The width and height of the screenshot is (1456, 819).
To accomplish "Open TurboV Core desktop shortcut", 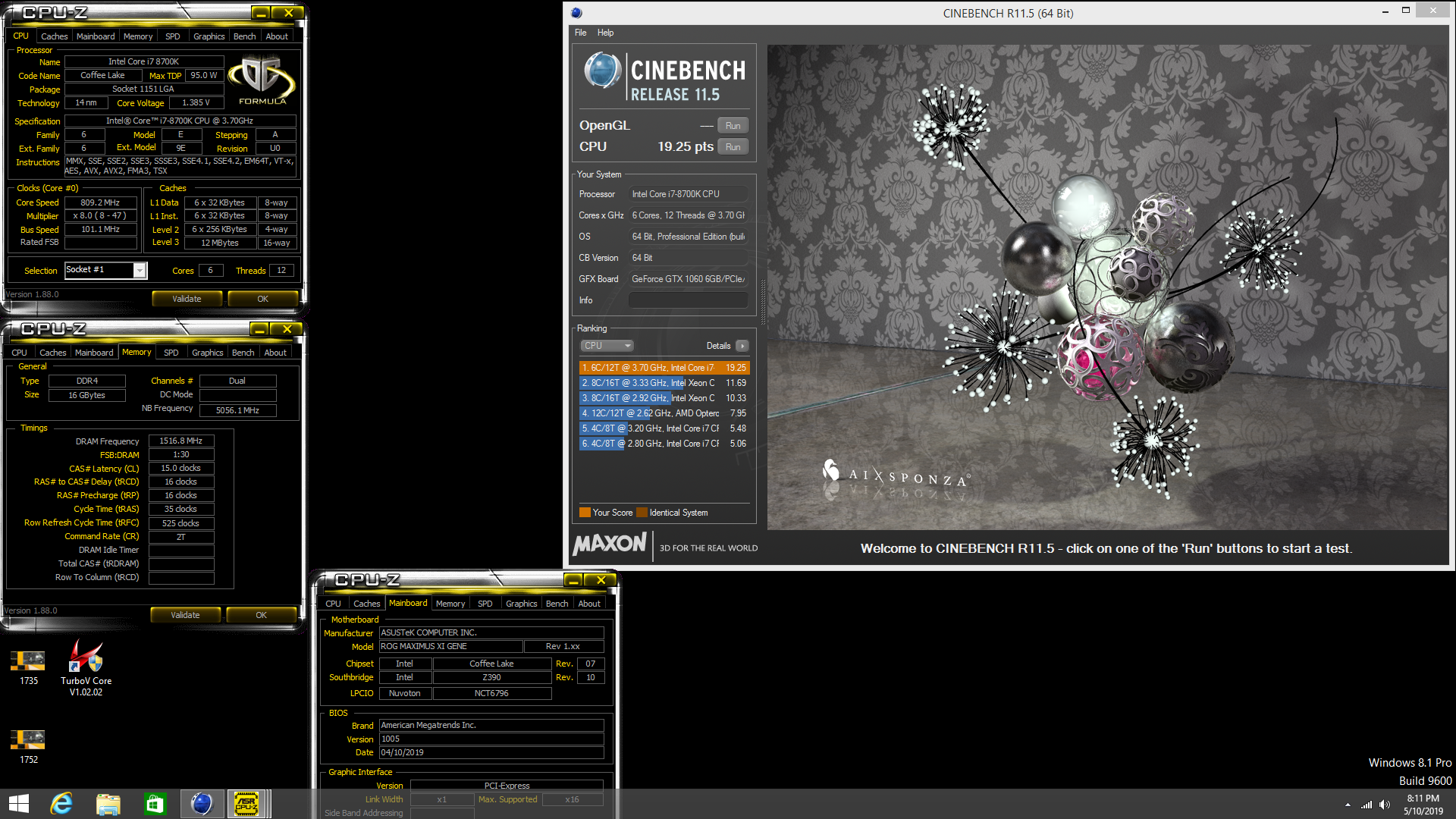I will point(86,667).
